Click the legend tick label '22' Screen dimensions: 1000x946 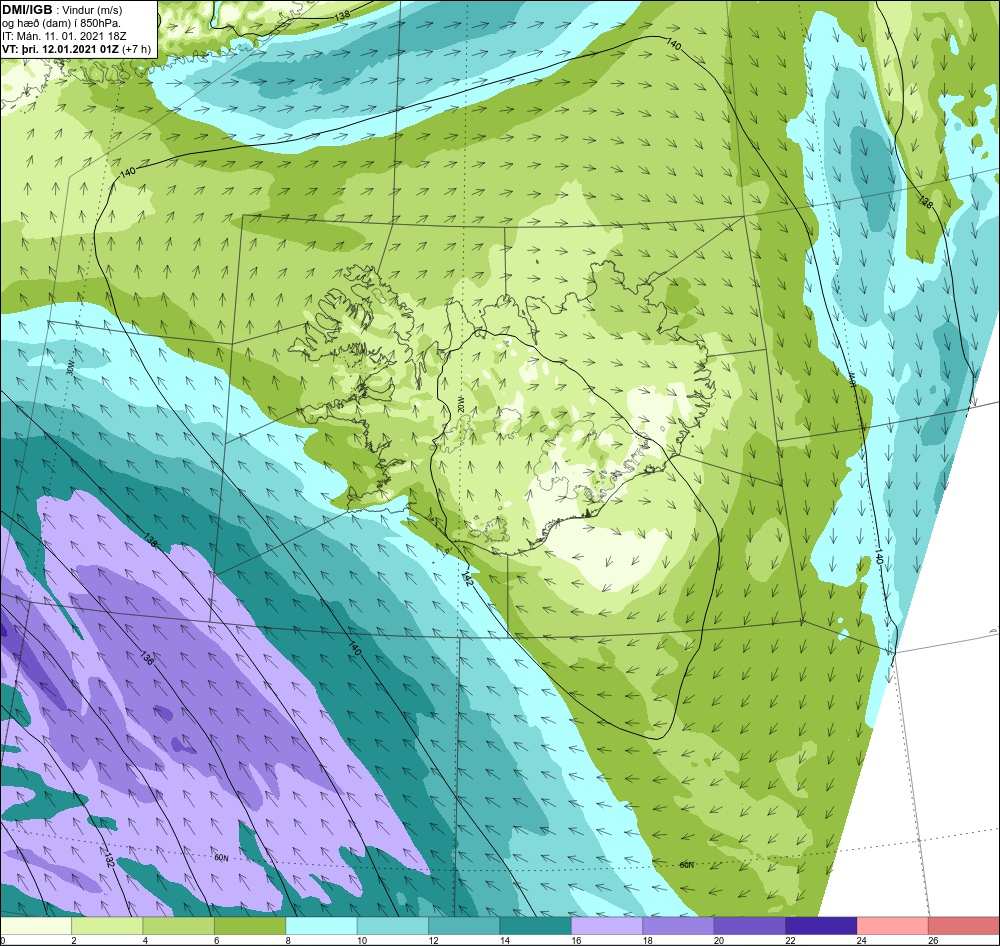pos(790,940)
